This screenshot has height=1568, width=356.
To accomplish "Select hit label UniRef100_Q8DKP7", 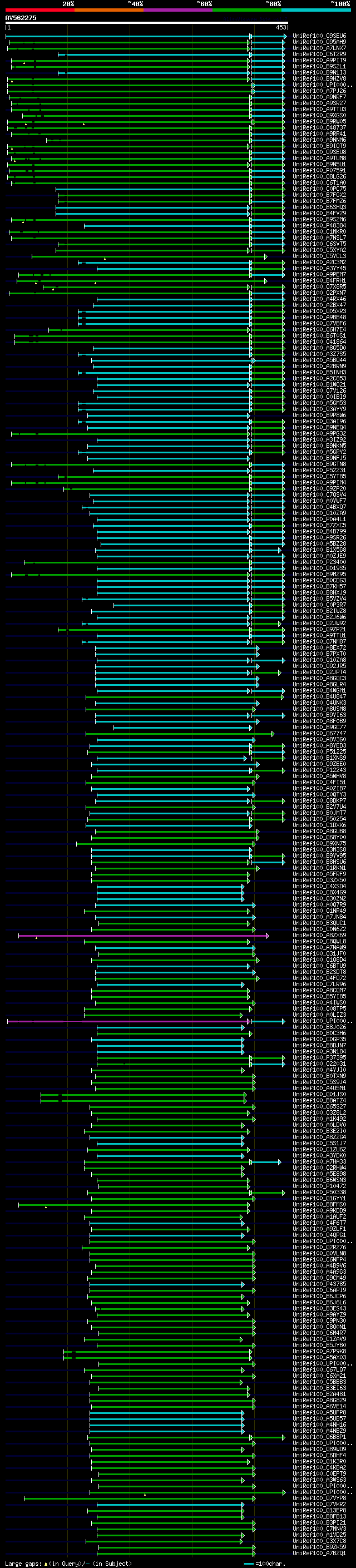I will tap(319, 801).
